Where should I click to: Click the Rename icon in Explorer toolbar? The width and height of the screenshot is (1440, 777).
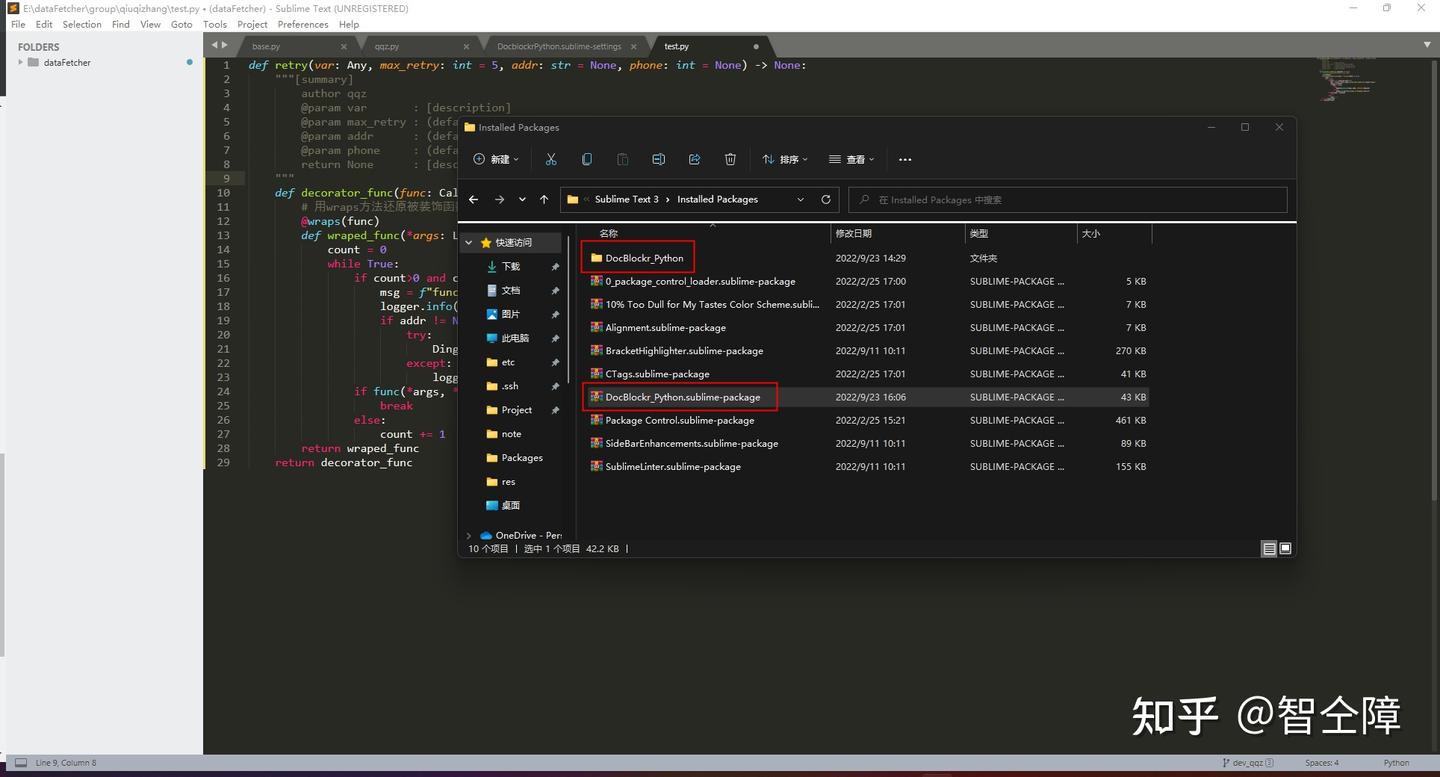coord(658,159)
